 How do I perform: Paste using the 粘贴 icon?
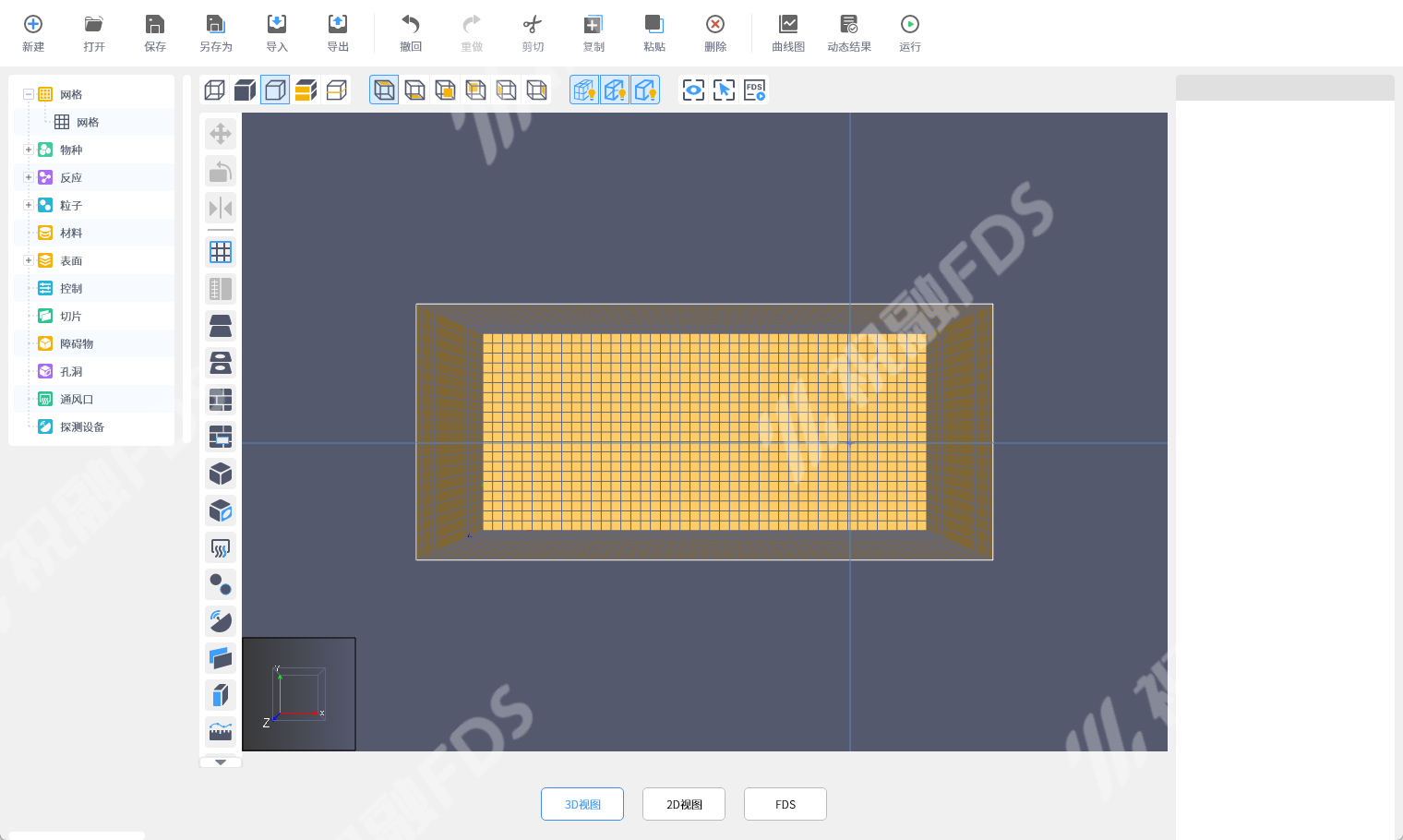(x=654, y=33)
